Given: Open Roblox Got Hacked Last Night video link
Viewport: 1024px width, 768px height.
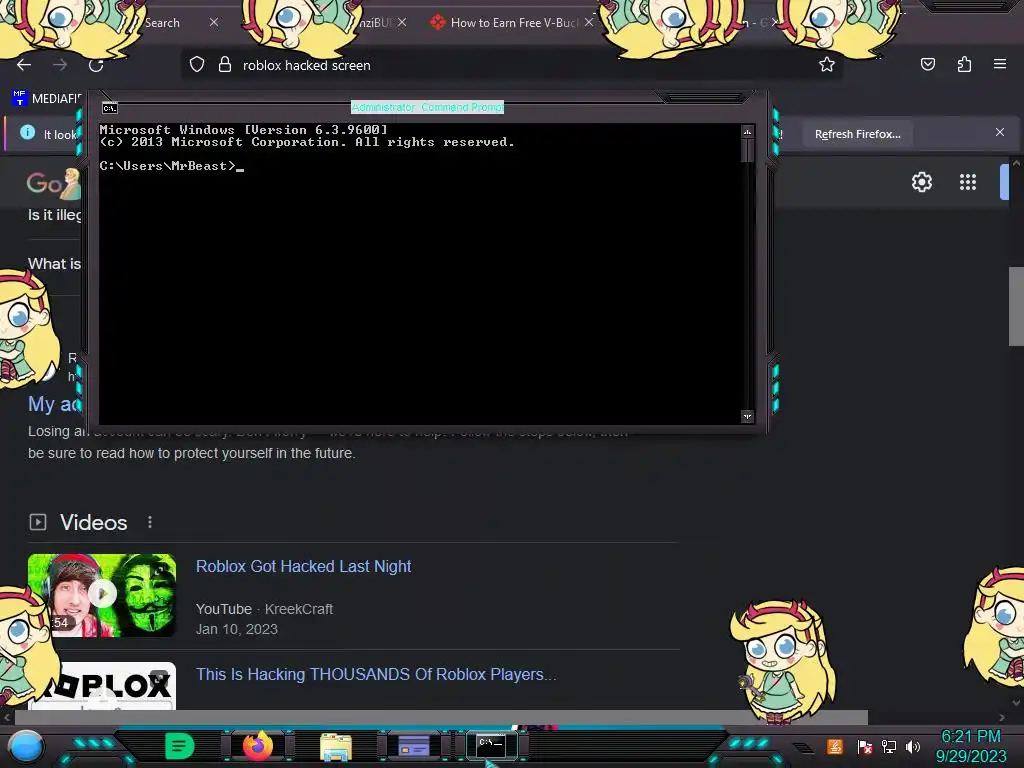Looking at the screenshot, I should [x=304, y=566].
